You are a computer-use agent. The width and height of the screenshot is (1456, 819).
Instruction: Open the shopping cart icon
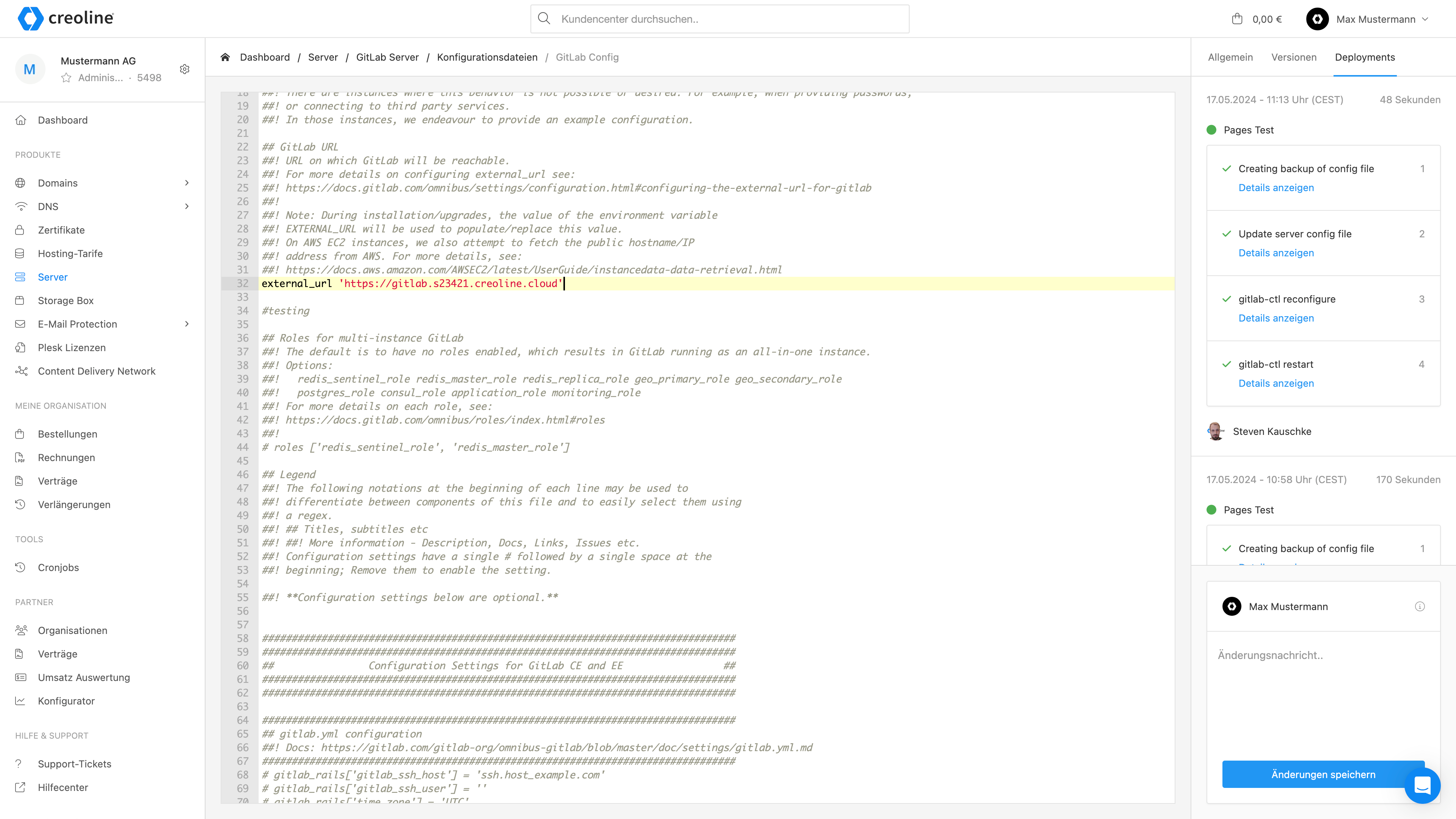point(1237,19)
